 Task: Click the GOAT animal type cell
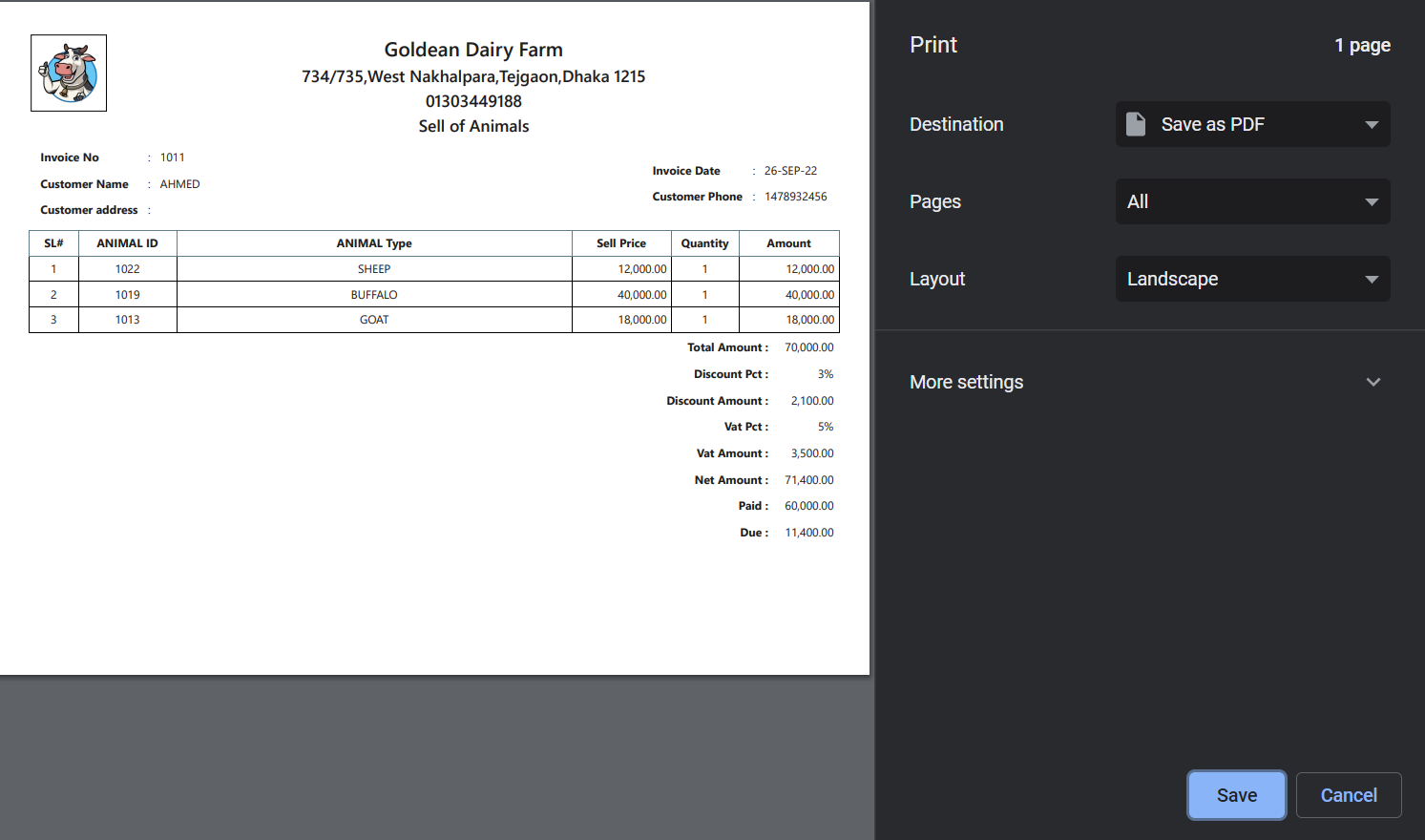pos(374,320)
